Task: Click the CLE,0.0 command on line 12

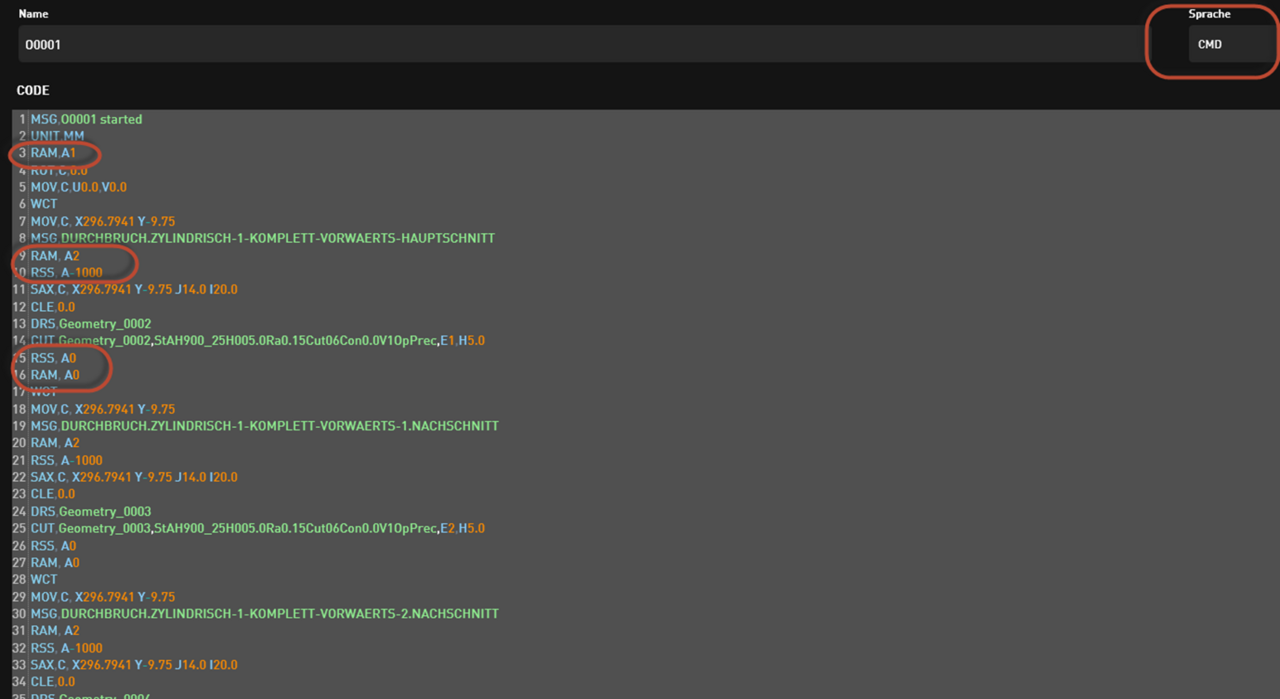Action: click(53, 307)
